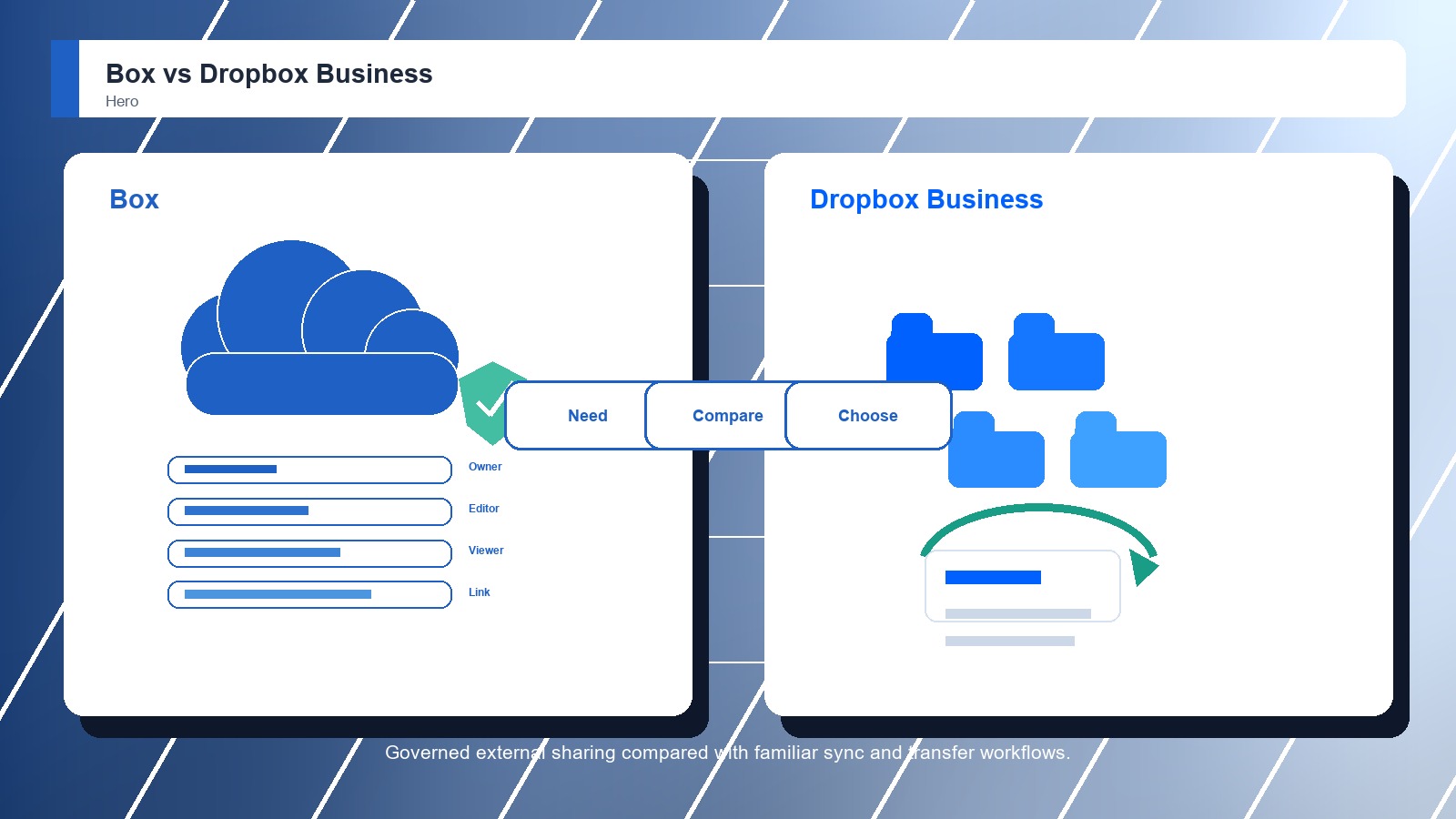The image size is (1456, 819).
Task: Click the "Dropbox Business" card heading
Action: click(x=926, y=199)
